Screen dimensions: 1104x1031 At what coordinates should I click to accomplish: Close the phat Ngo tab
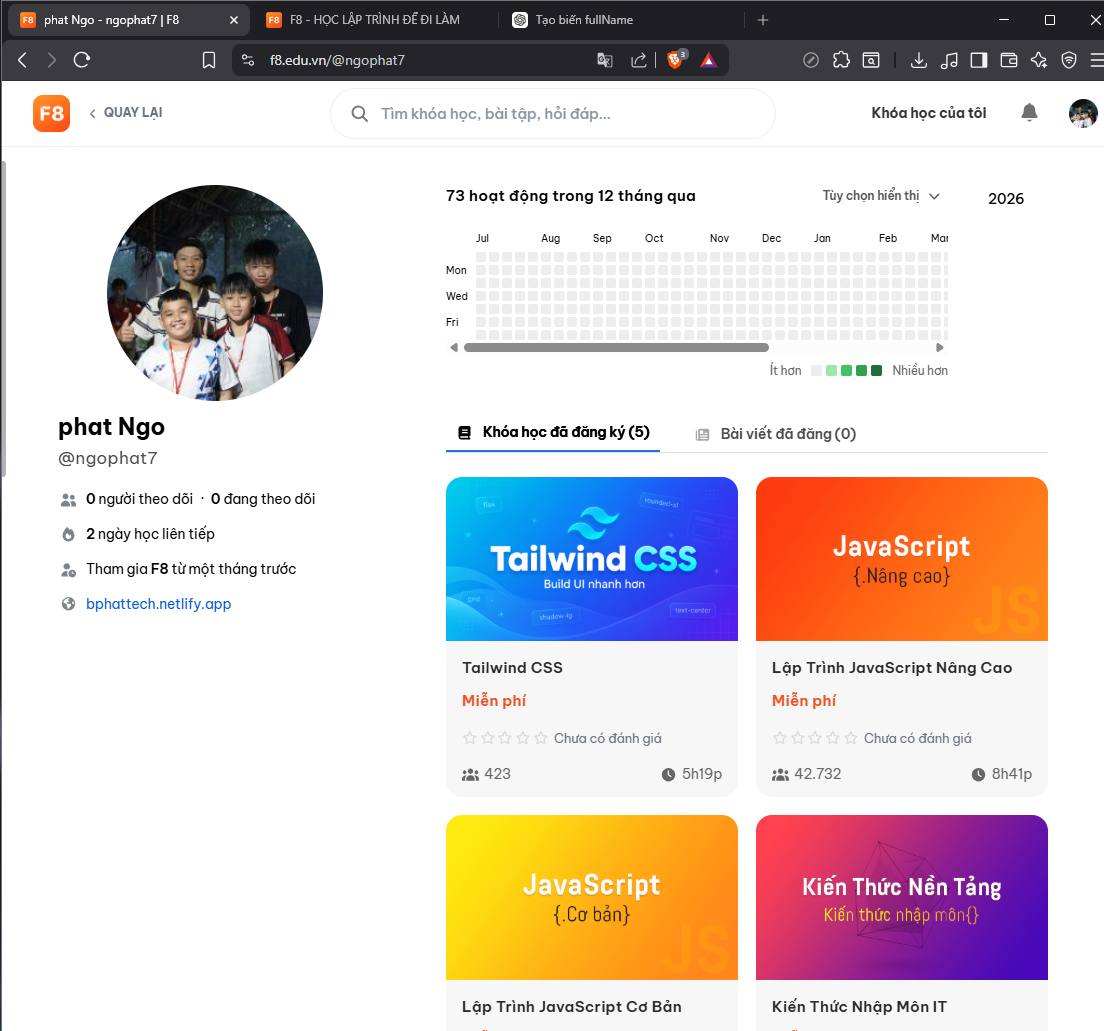click(234, 20)
